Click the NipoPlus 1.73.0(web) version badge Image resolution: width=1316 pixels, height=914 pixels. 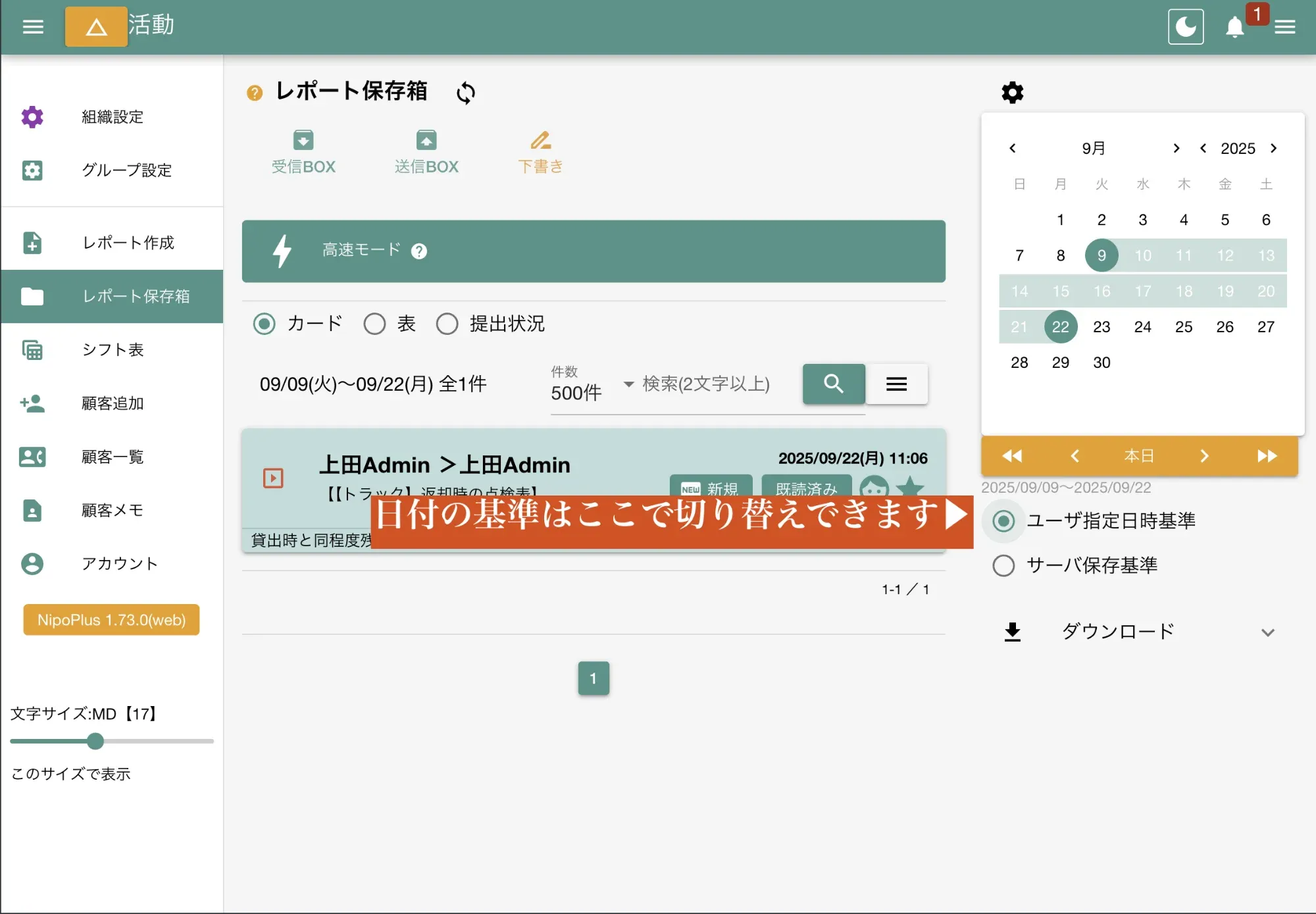coord(111,619)
